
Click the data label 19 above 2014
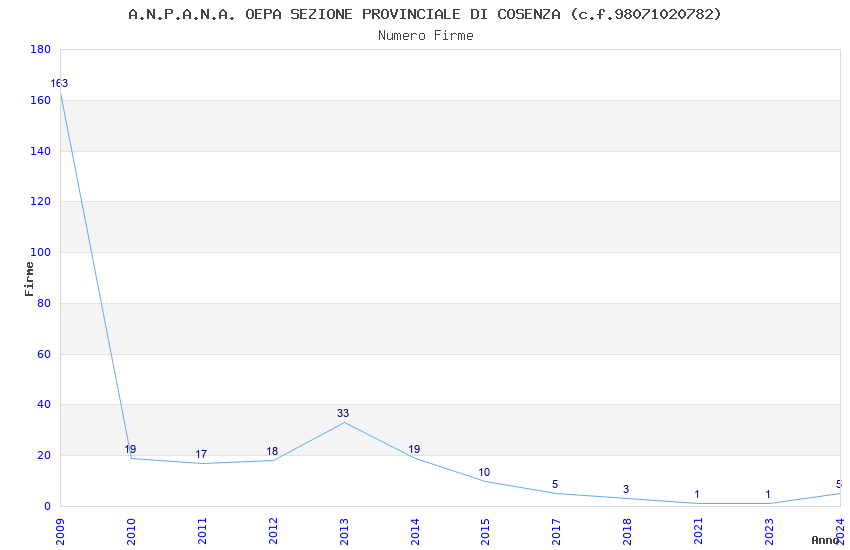click(x=414, y=449)
